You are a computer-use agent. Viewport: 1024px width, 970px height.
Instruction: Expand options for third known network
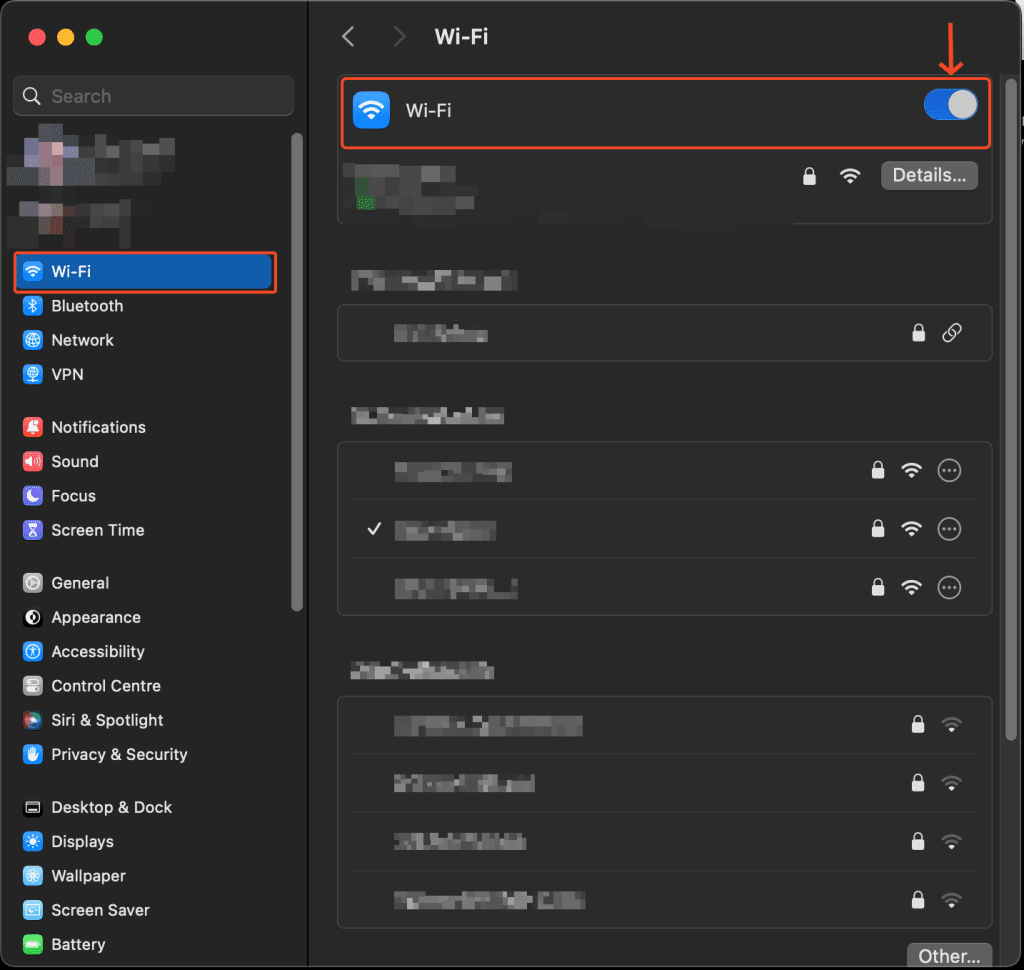[949, 587]
